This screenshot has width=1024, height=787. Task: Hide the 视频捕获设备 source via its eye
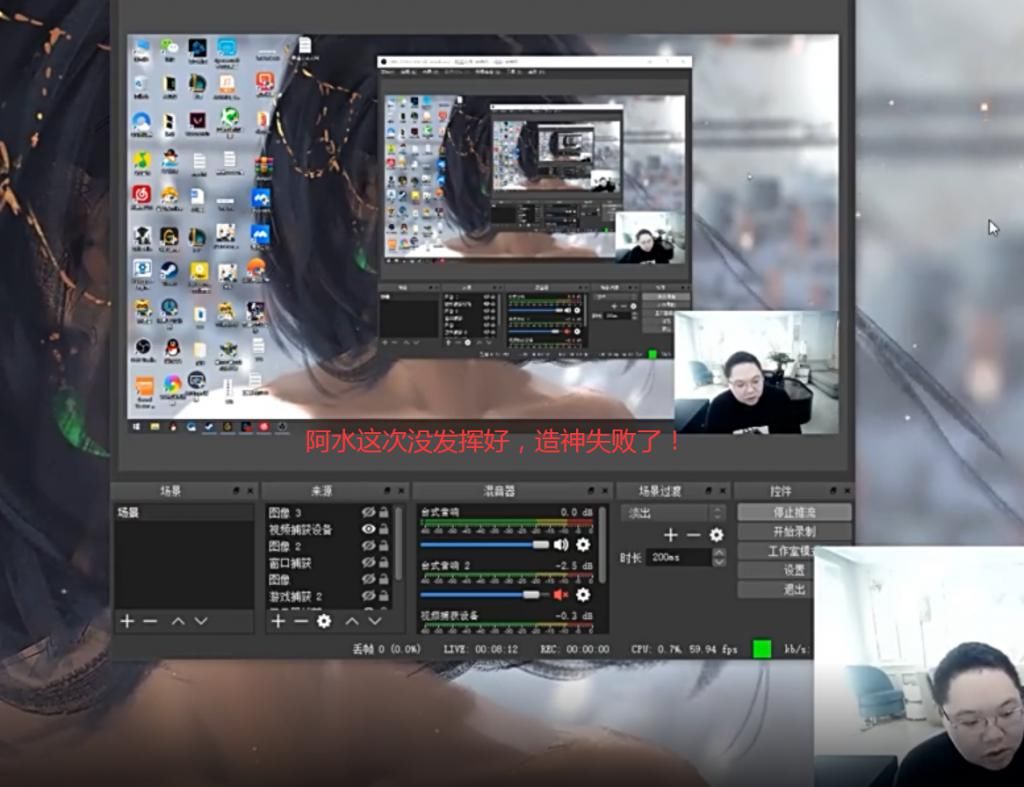click(x=368, y=529)
